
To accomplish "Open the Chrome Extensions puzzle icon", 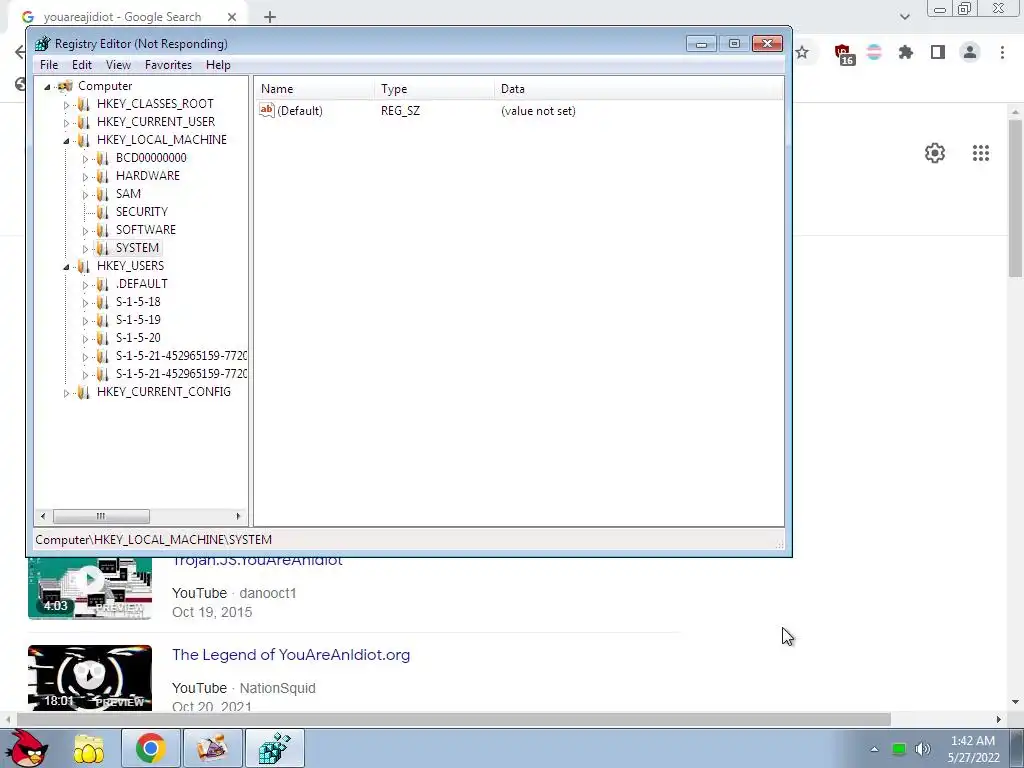I will coord(906,52).
